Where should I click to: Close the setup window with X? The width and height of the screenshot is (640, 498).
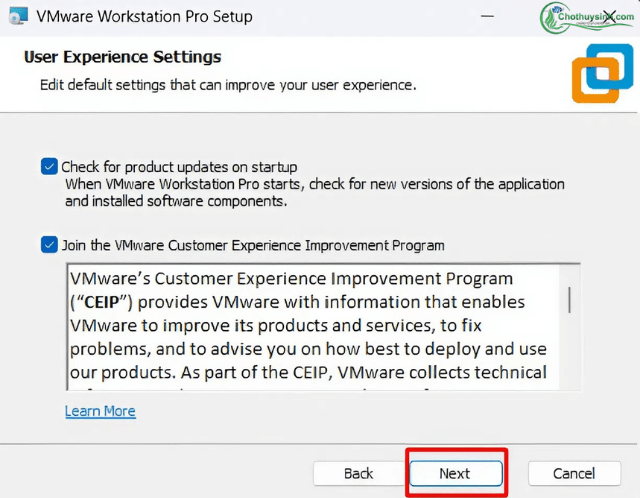coord(610,17)
